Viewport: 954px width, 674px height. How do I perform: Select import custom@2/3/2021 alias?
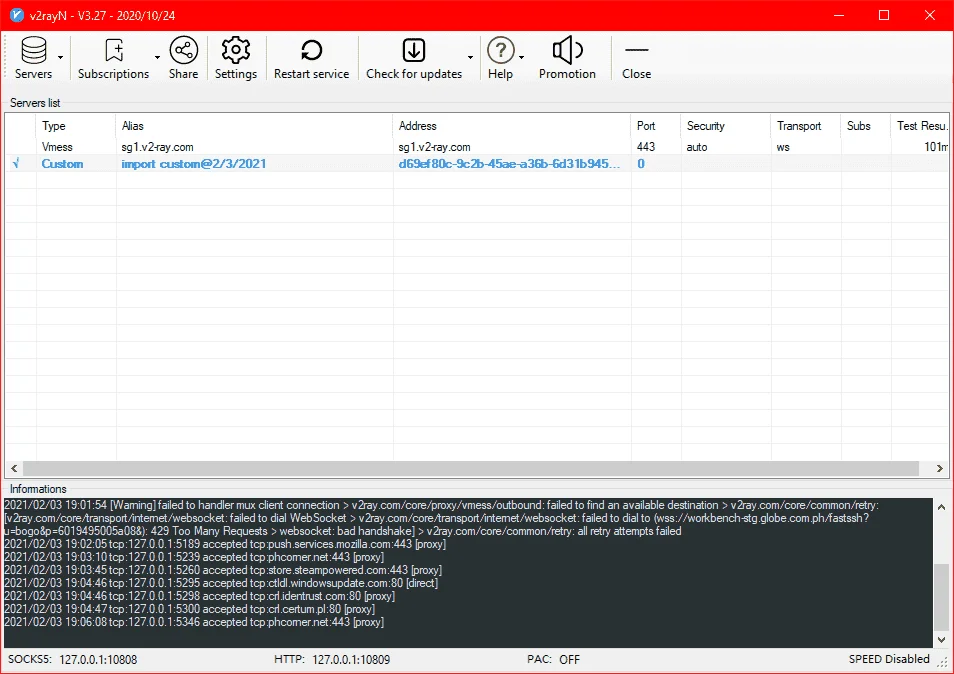pyautogui.click(x=193, y=164)
